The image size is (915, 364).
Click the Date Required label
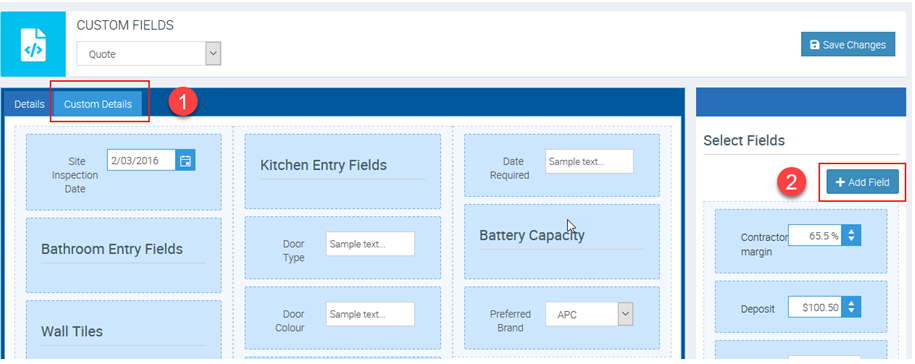click(510, 168)
